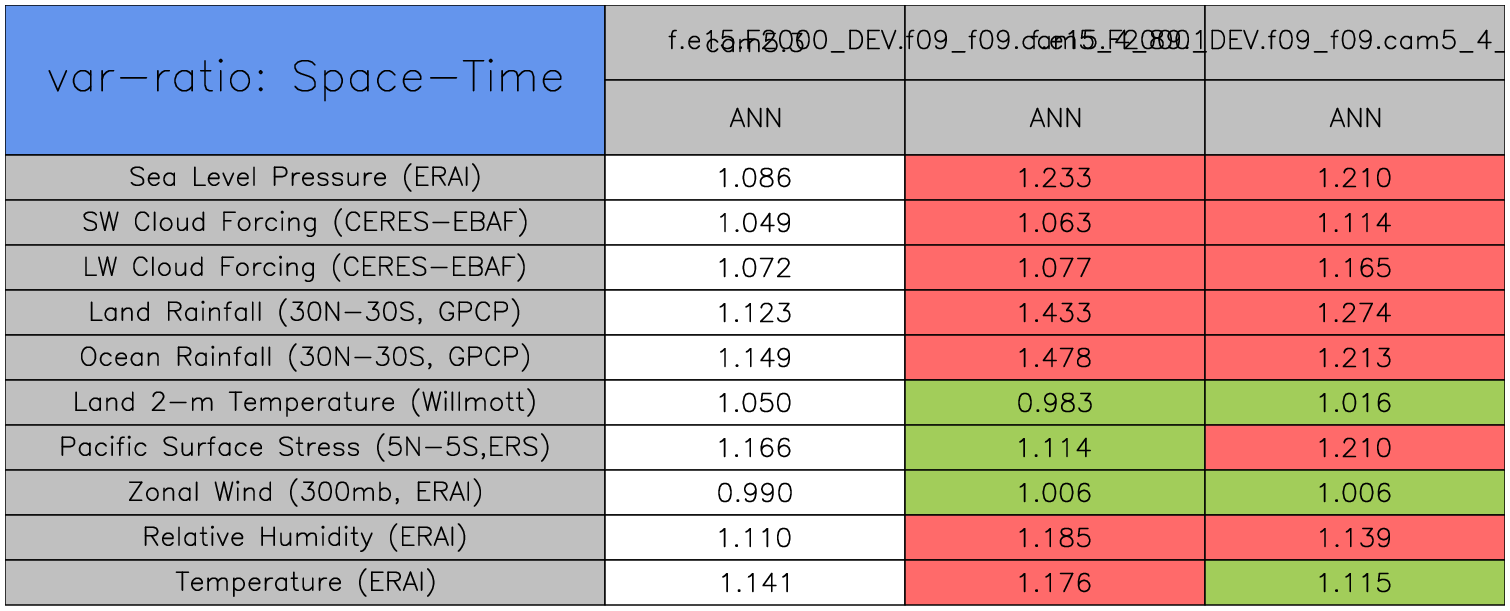Select the green cell showing 0.983
The height and width of the screenshot is (611, 1510).
pos(1055,403)
